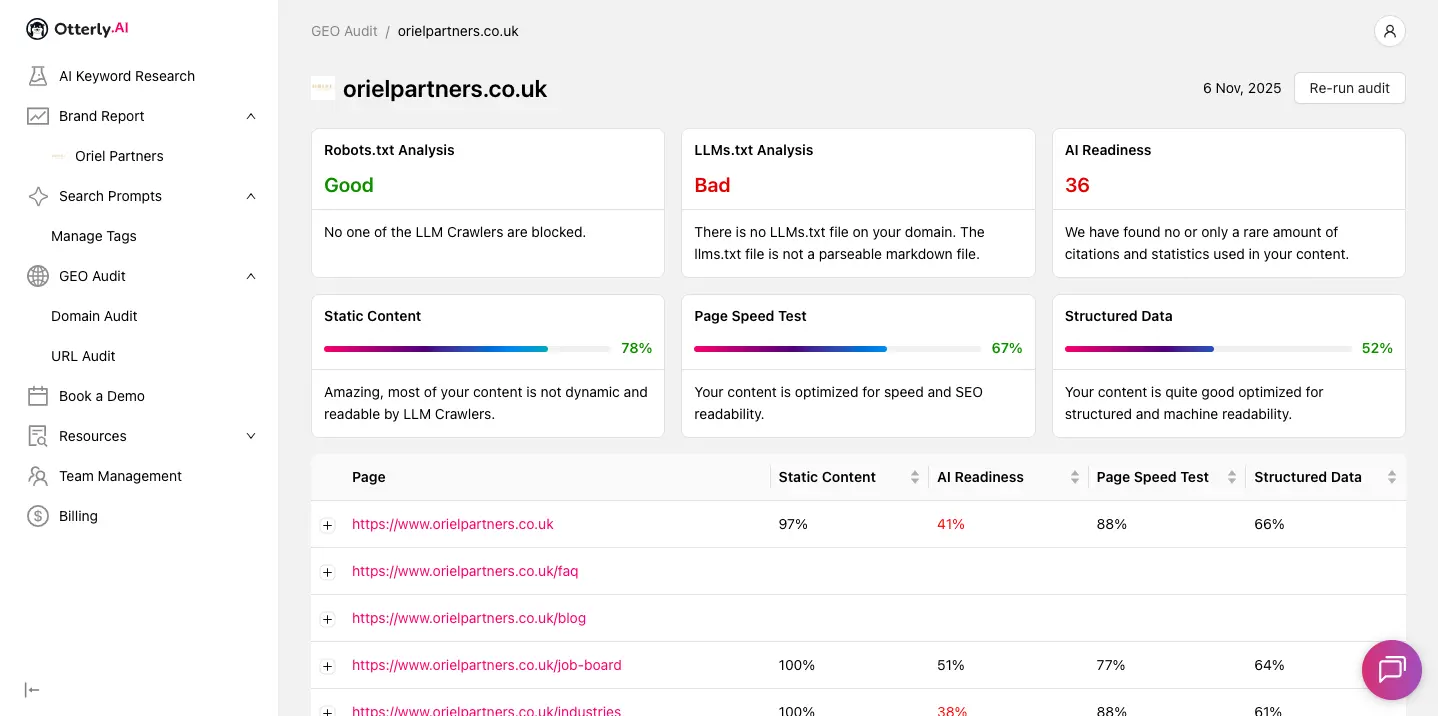Image resolution: width=1438 pixels, height=716 pixels.
Task: Expand the job-board page row
Action: (x=327, y=666)
